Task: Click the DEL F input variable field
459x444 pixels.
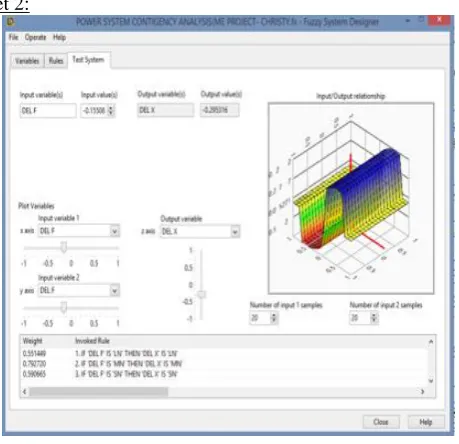Action: pos(48,110)
